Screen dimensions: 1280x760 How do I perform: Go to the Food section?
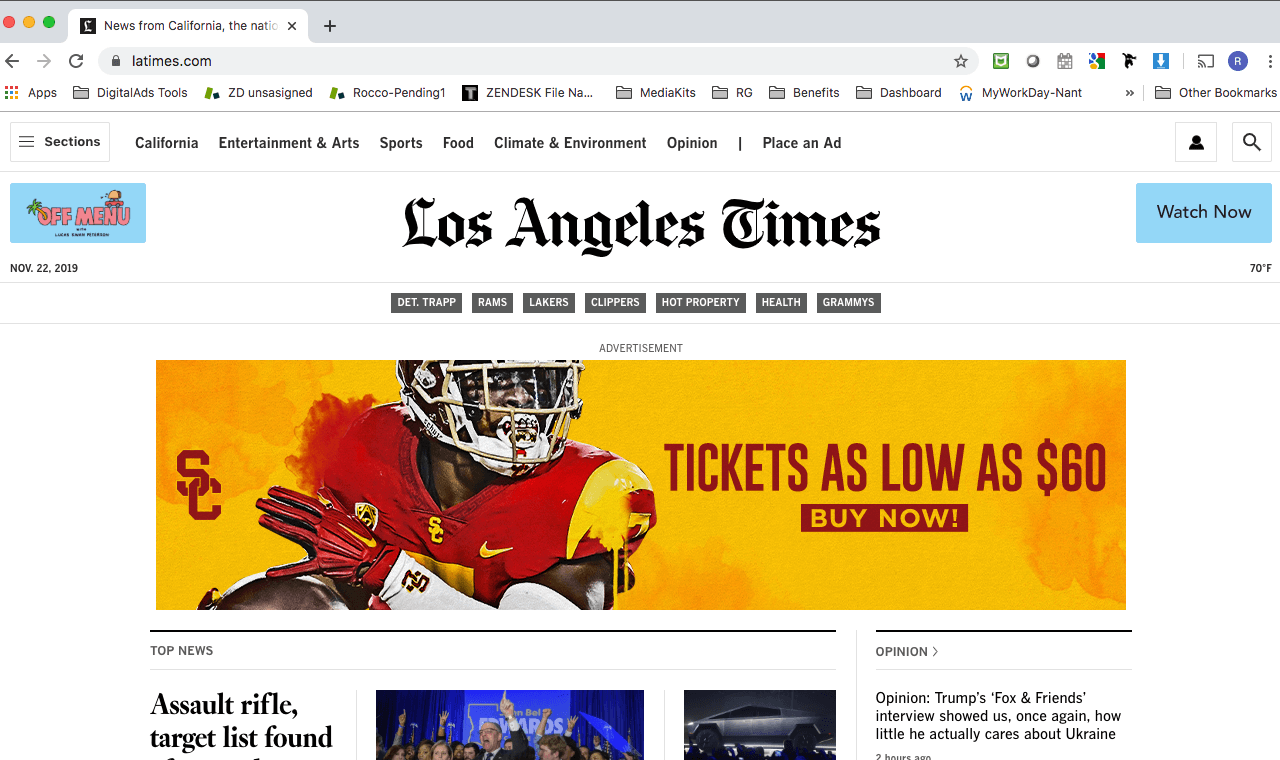tap(458, 143)
